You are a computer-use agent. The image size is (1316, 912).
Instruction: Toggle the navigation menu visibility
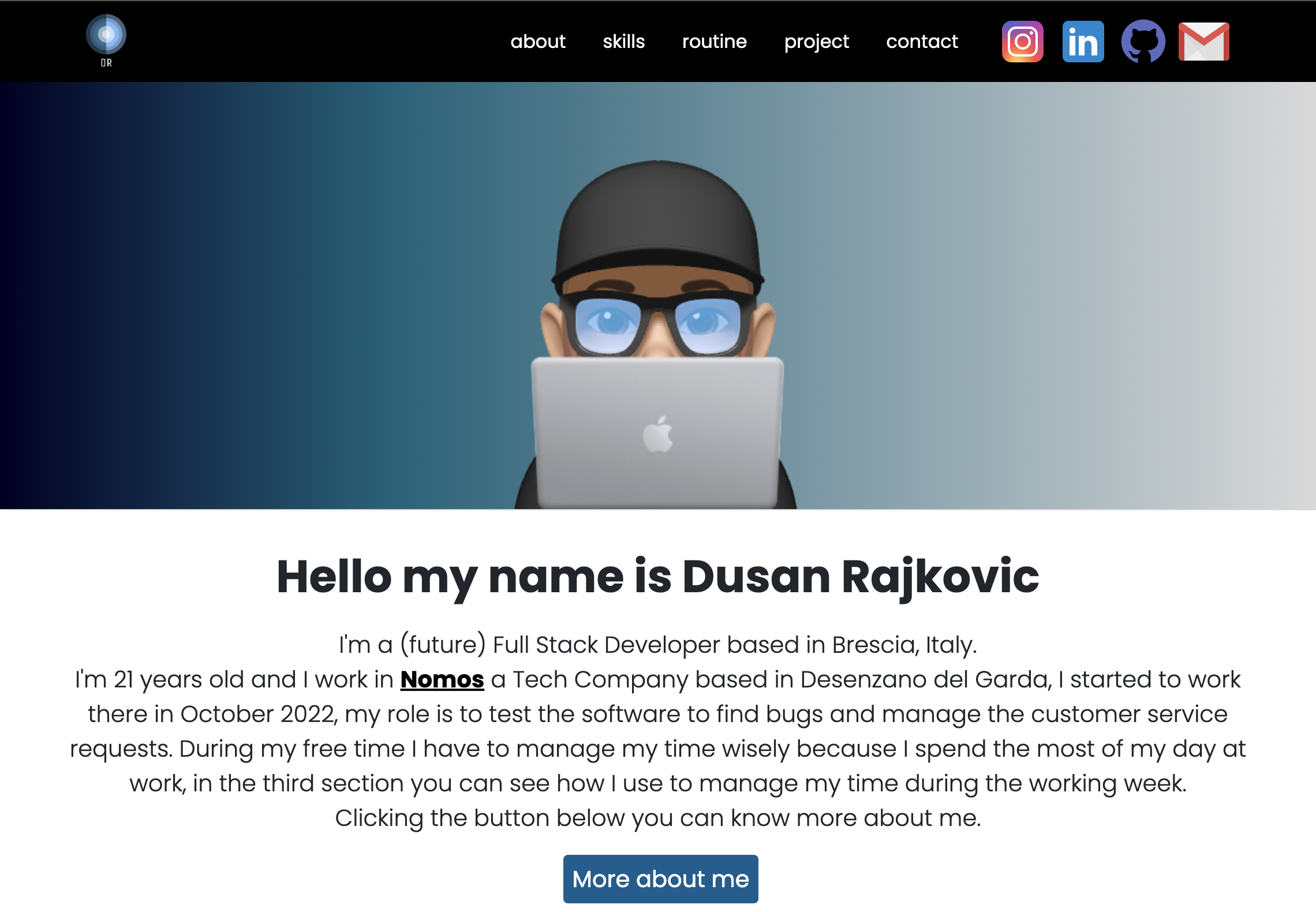click(x=107, y=40)
